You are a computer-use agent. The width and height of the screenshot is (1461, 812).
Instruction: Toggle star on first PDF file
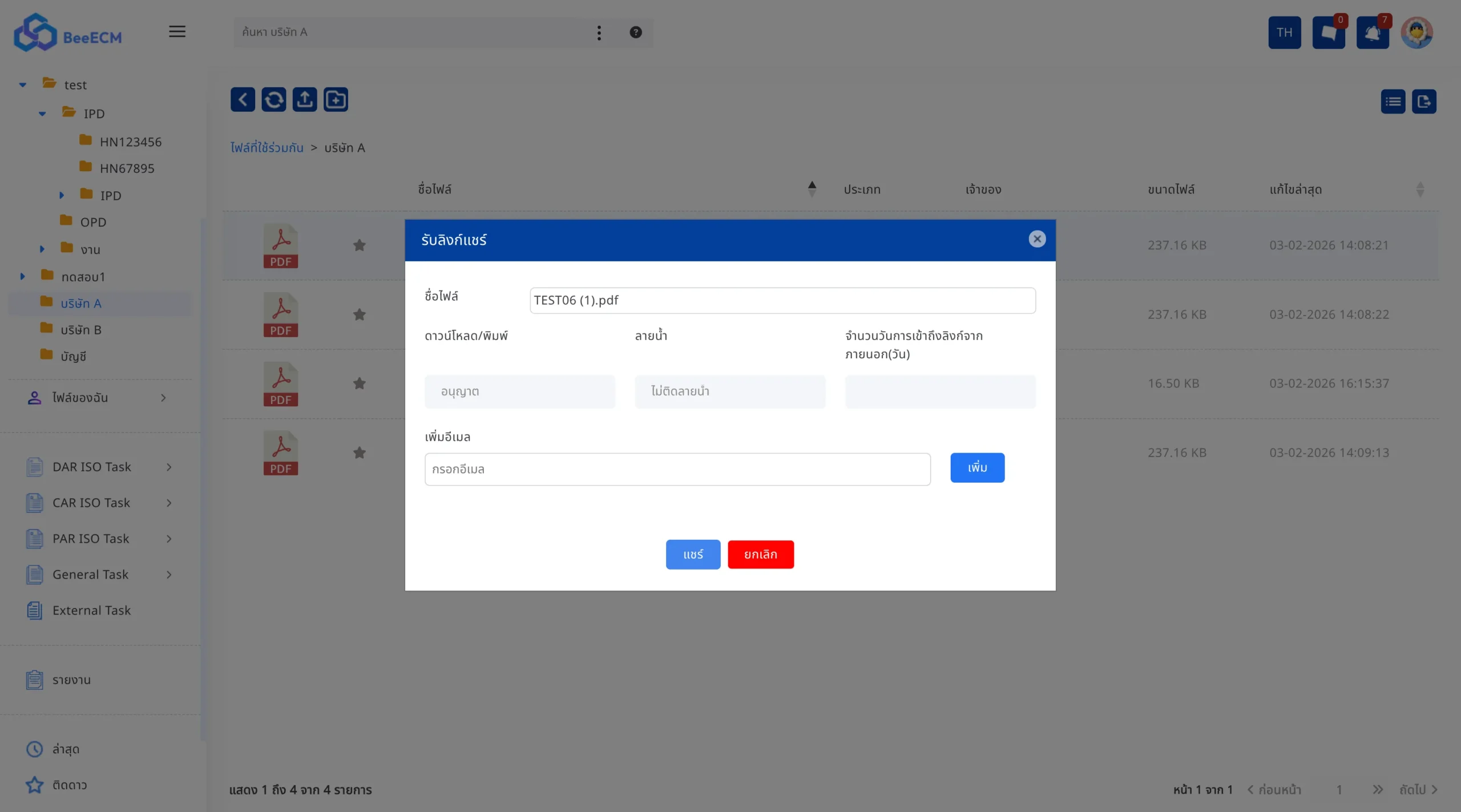(x=359, y=245)
